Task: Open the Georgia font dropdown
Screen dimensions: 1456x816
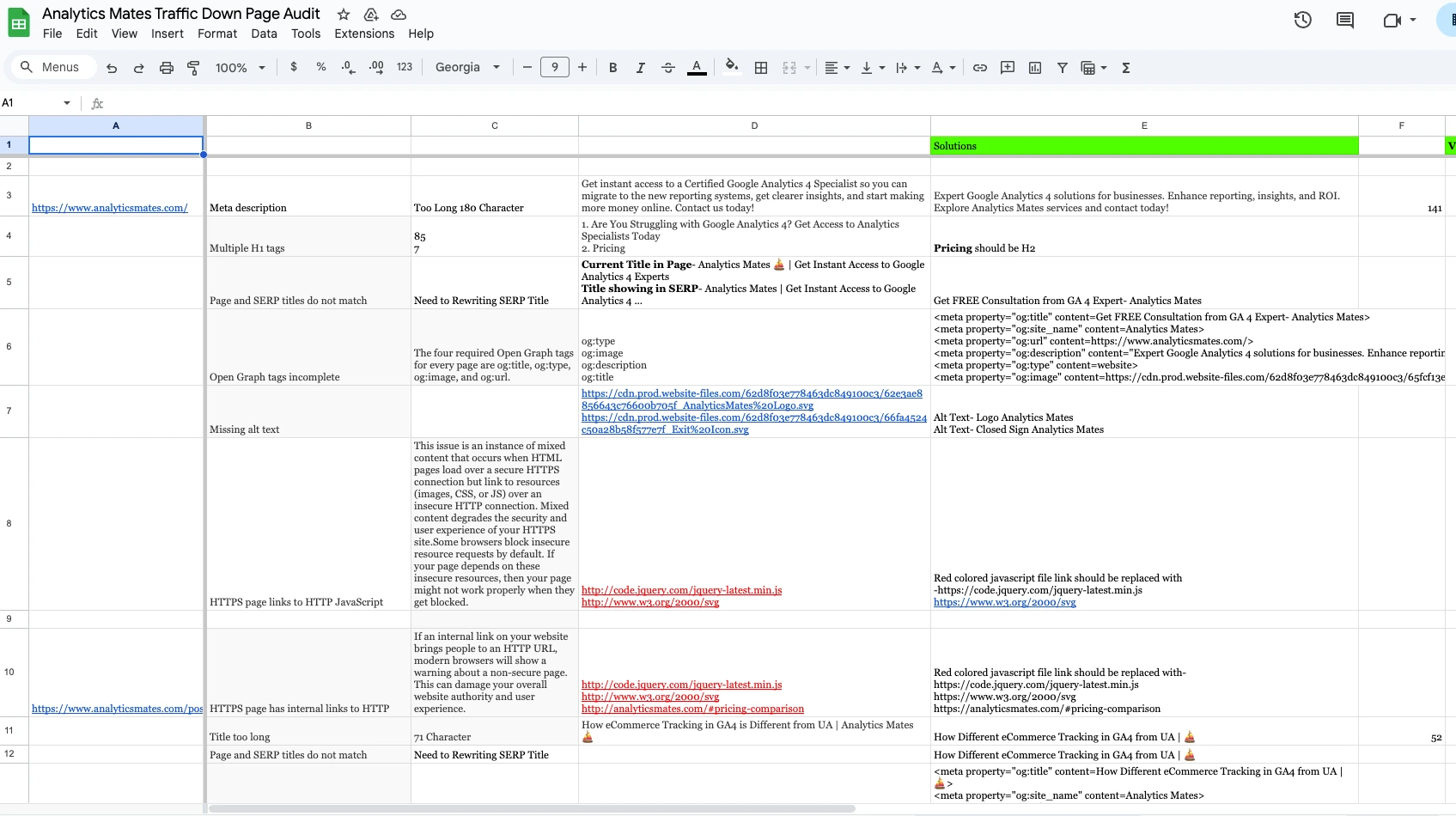Action: 467,67
